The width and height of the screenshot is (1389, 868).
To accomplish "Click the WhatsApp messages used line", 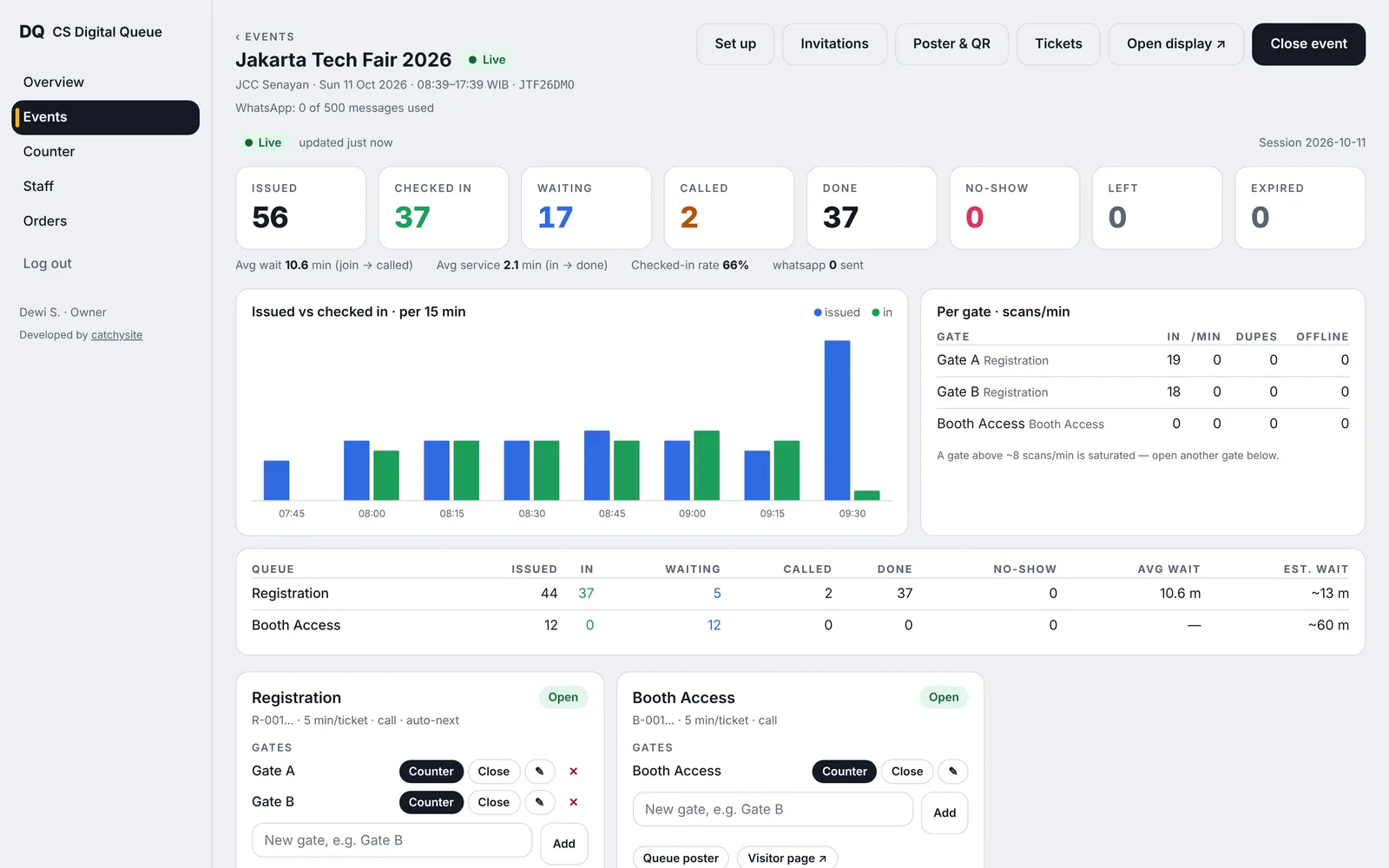I will click(x=334, y=108).
